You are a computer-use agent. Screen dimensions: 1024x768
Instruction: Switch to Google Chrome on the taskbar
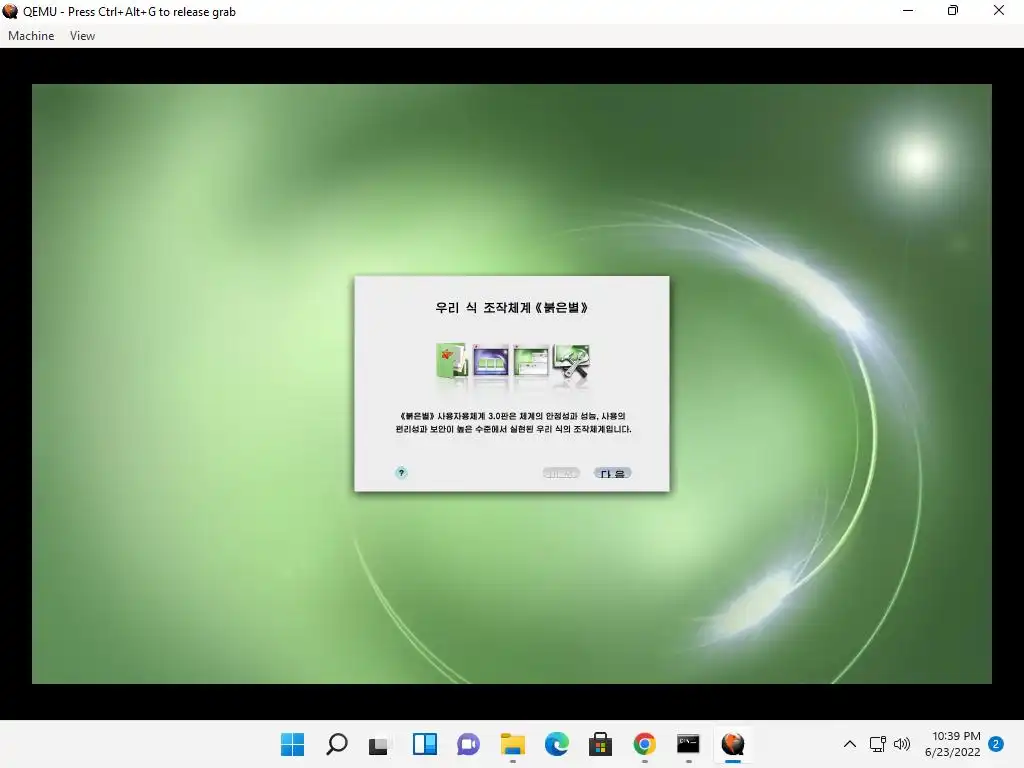pos(645,744)
